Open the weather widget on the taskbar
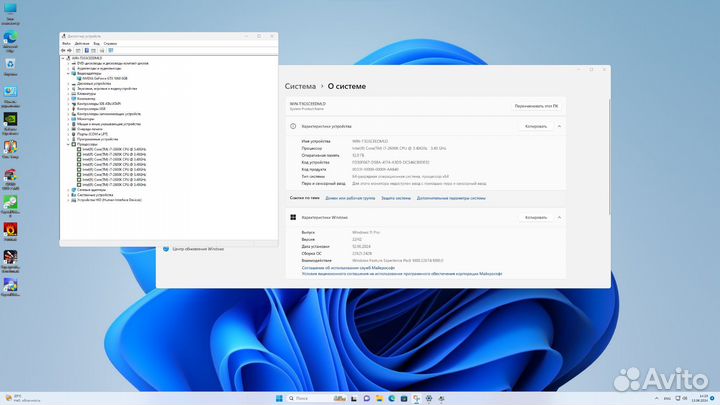The image size is (720, 405). point(22,398)
